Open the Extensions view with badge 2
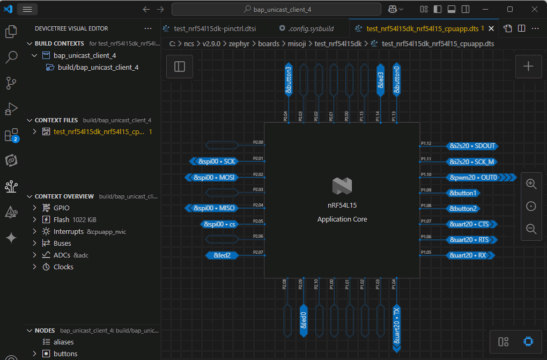 click(x=11, y=135)
